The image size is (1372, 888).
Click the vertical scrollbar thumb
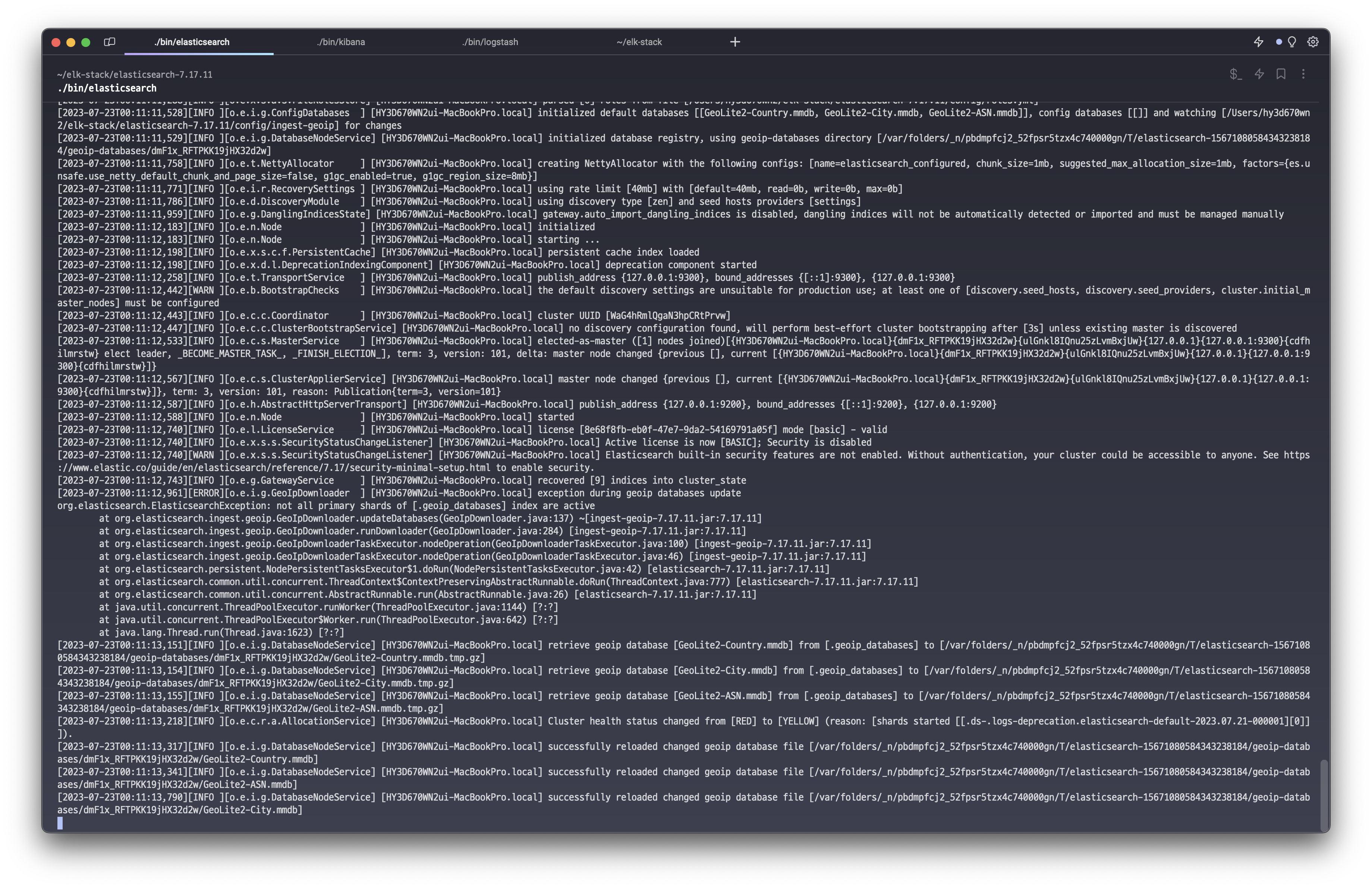coord(1324,794)
